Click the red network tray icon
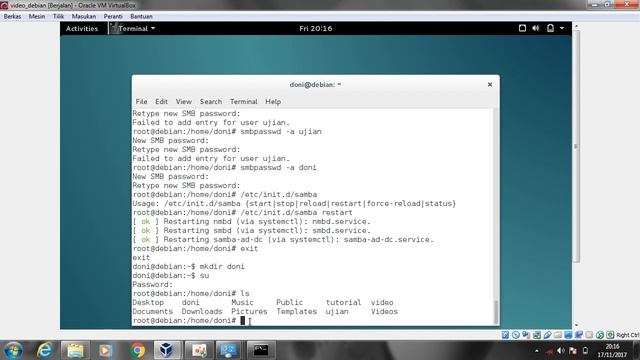640x360 pixels. point(550,351)
